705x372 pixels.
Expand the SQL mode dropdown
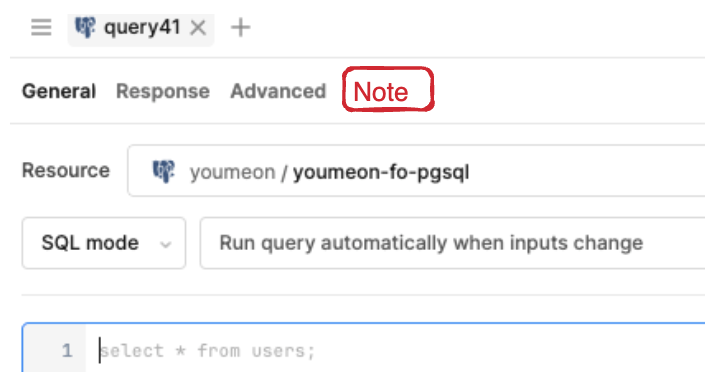[x=104, y=243]
